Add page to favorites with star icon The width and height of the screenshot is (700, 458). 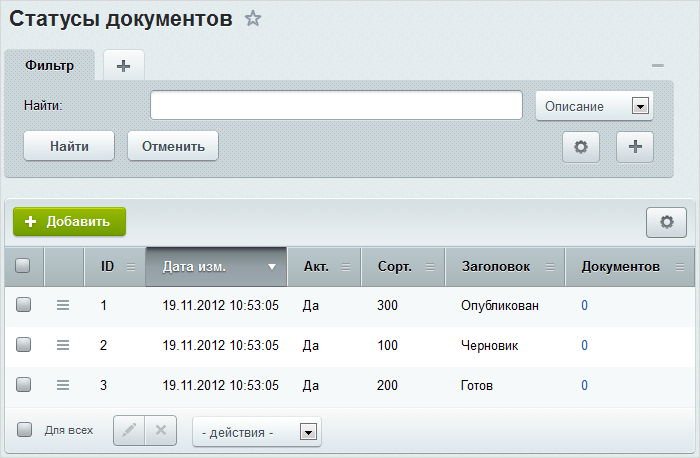click(253, 18)
